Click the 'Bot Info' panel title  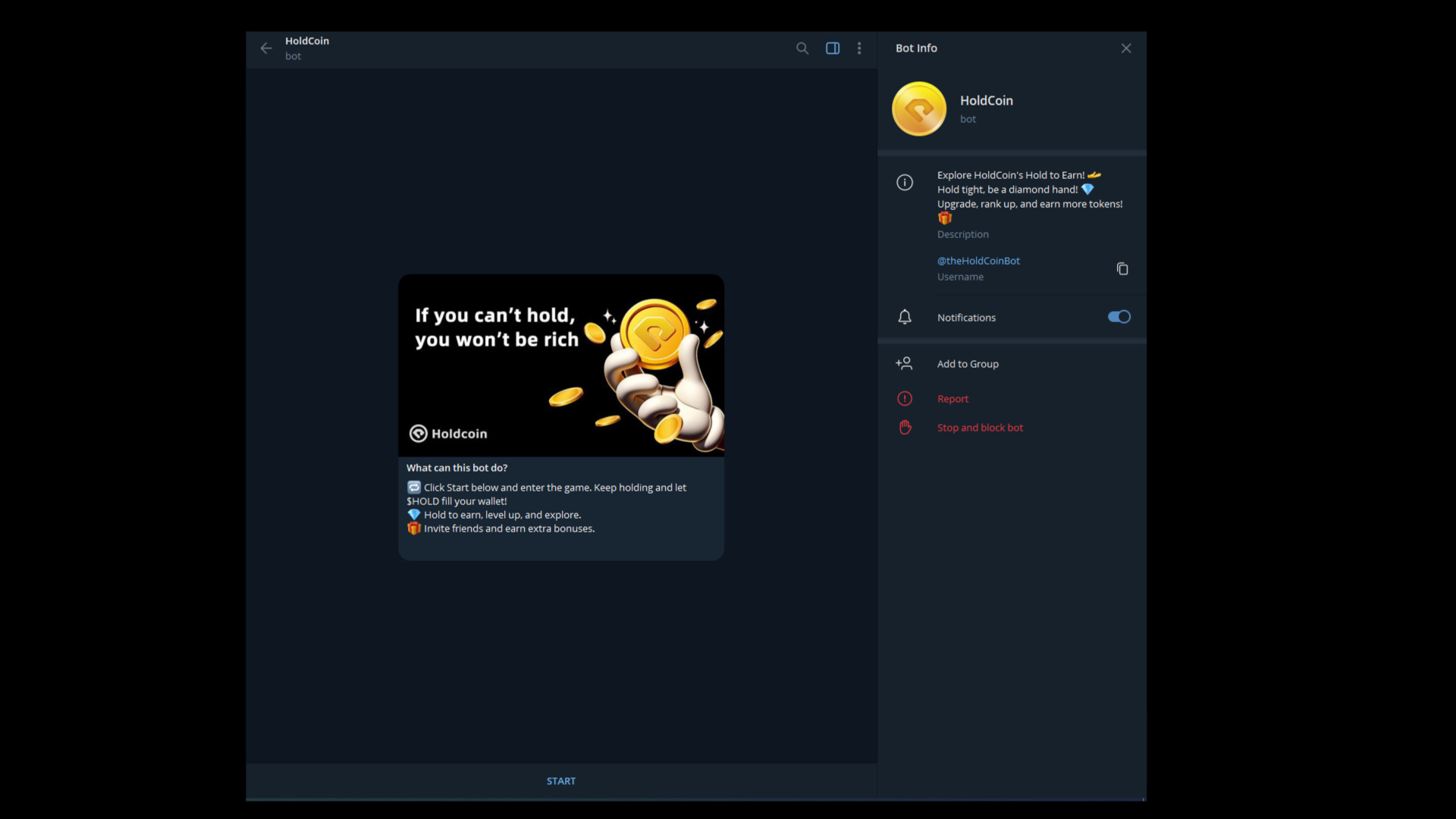click(x=916, y=48)
